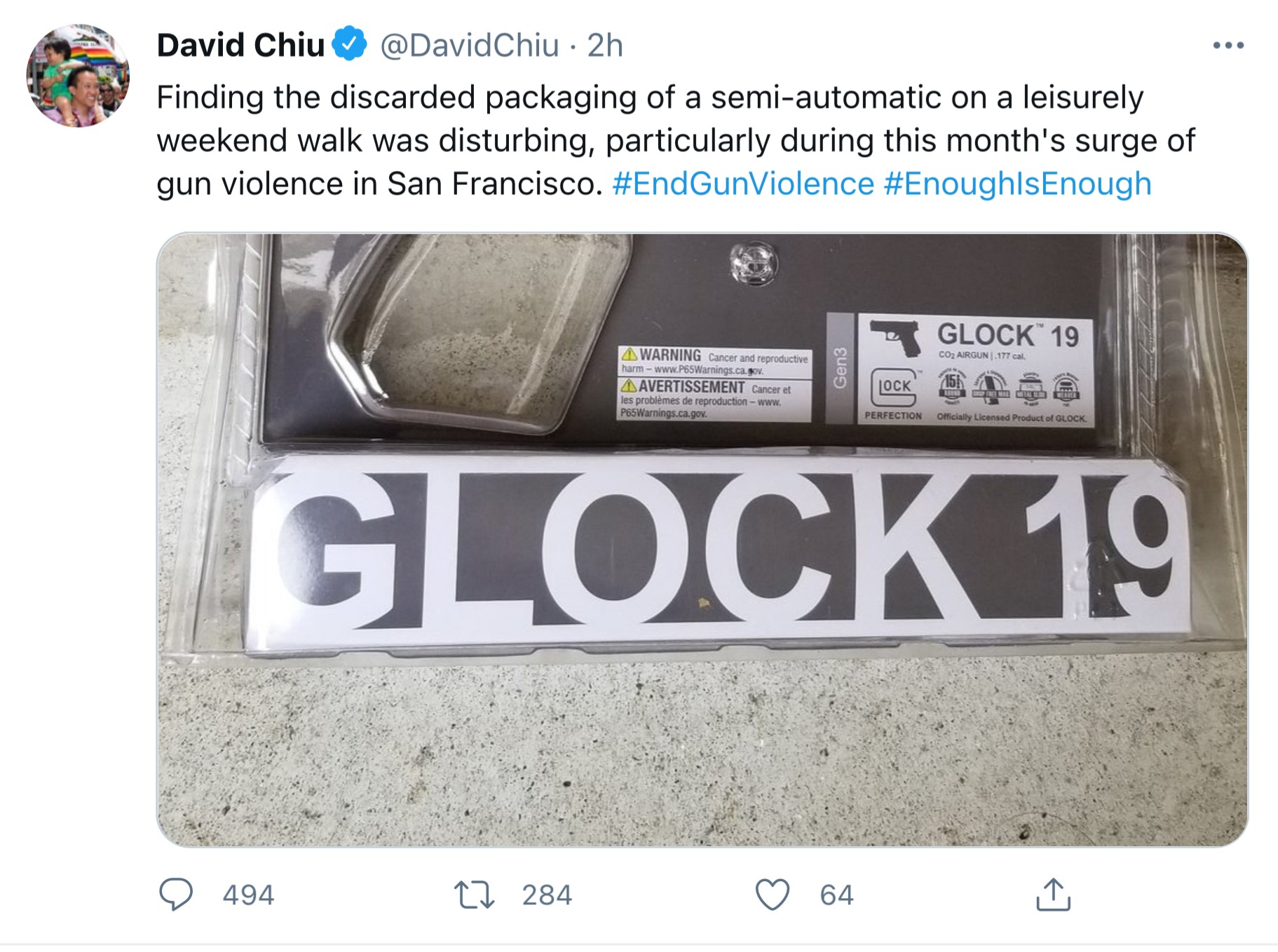Open the three-dot more options menu
This screenshot has width=1278, height=952.
1228,46
